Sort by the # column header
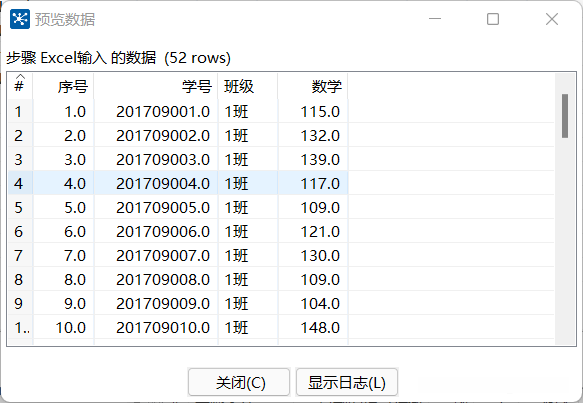The height and width of the screenshot is (403, 583). click(19, 86)
